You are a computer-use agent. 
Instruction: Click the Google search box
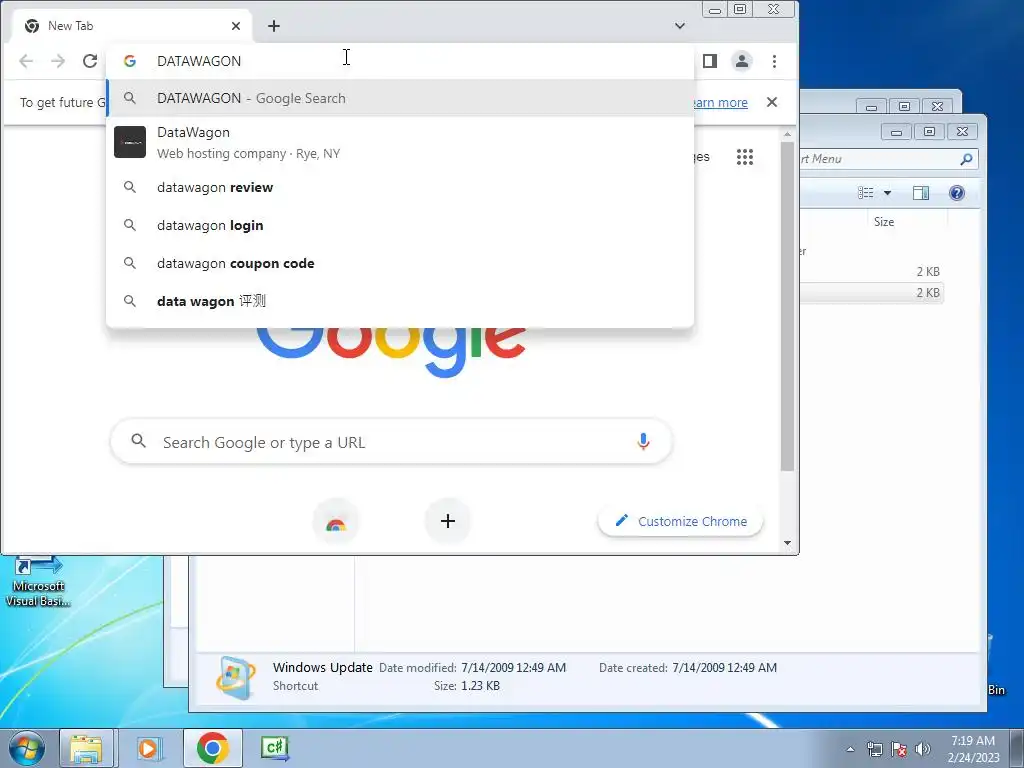point(391,442)
